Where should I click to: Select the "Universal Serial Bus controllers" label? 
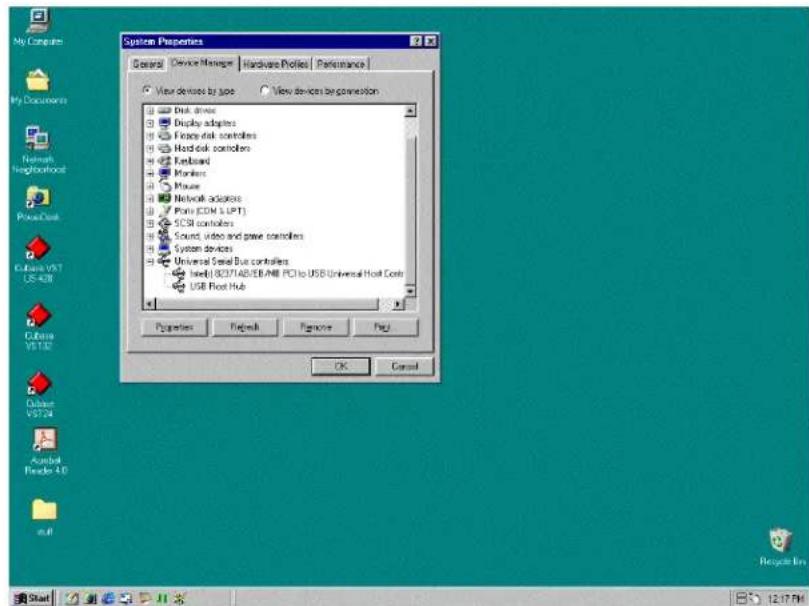232,261
